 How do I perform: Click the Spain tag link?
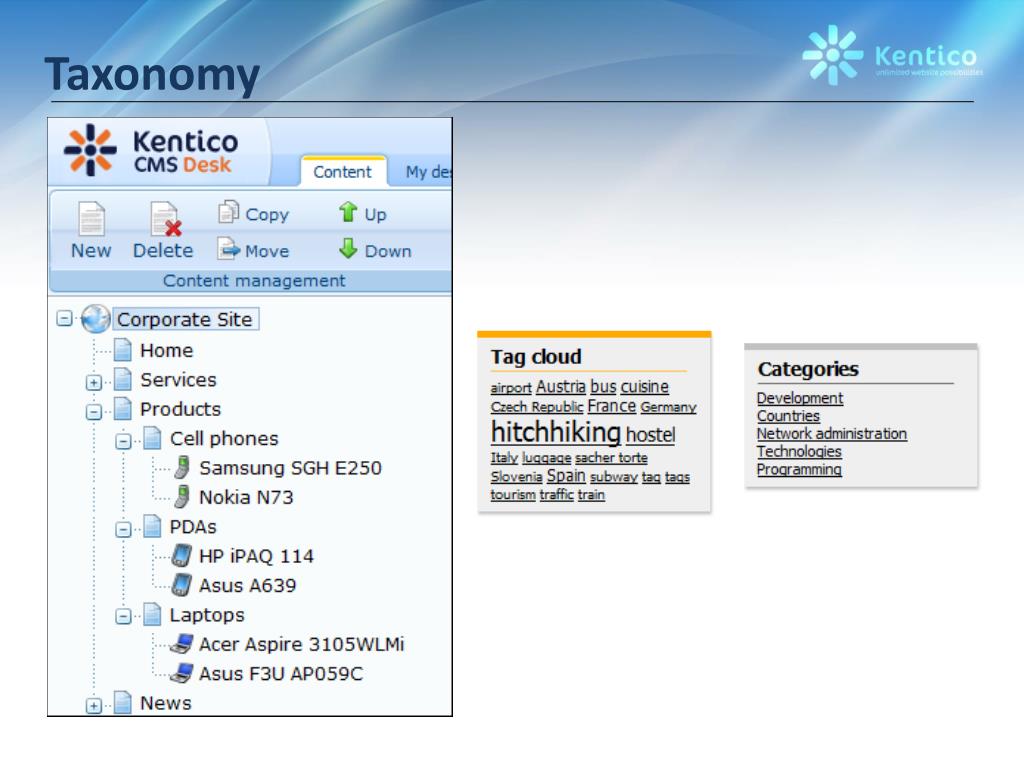click(x=566, y=476)
